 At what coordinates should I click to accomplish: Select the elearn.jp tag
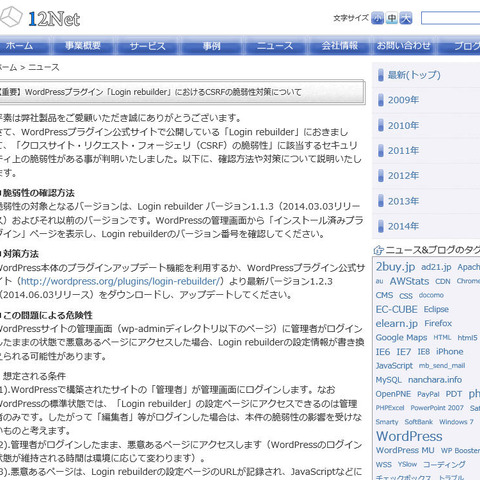[397, 323]
